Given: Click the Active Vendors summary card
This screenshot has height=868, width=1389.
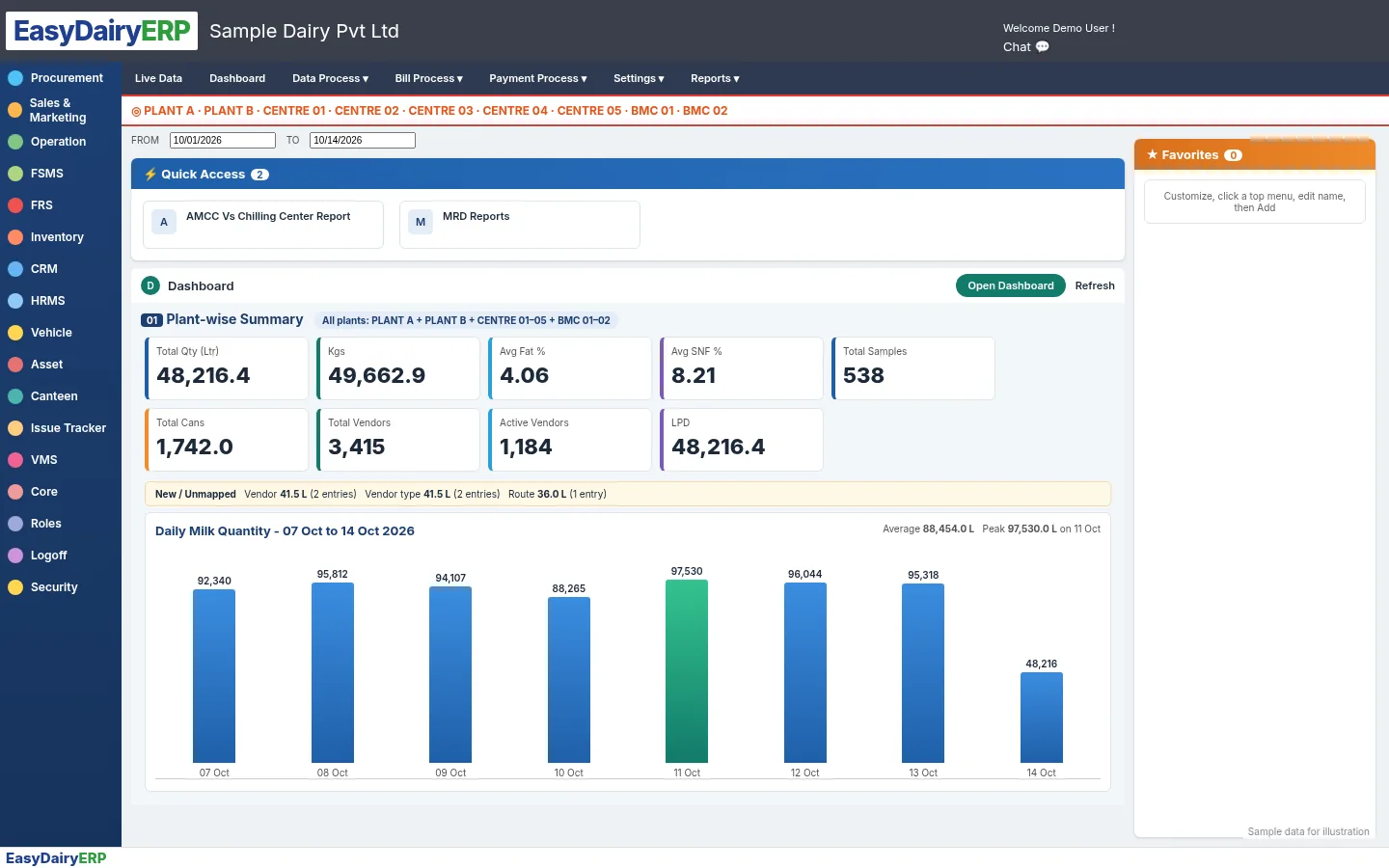Looking at the screenshot, I should [570, 440].
